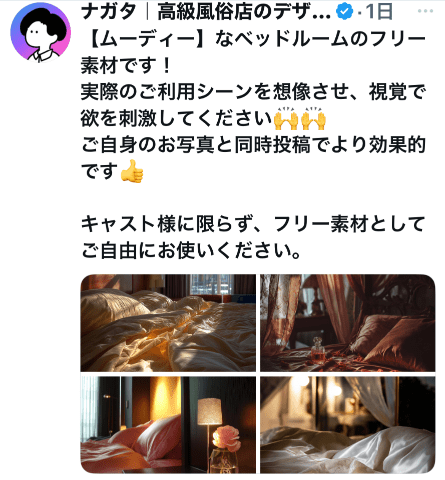Open the white sheets with curtain photo
The image size is (445, 480).
click(348, 425)
